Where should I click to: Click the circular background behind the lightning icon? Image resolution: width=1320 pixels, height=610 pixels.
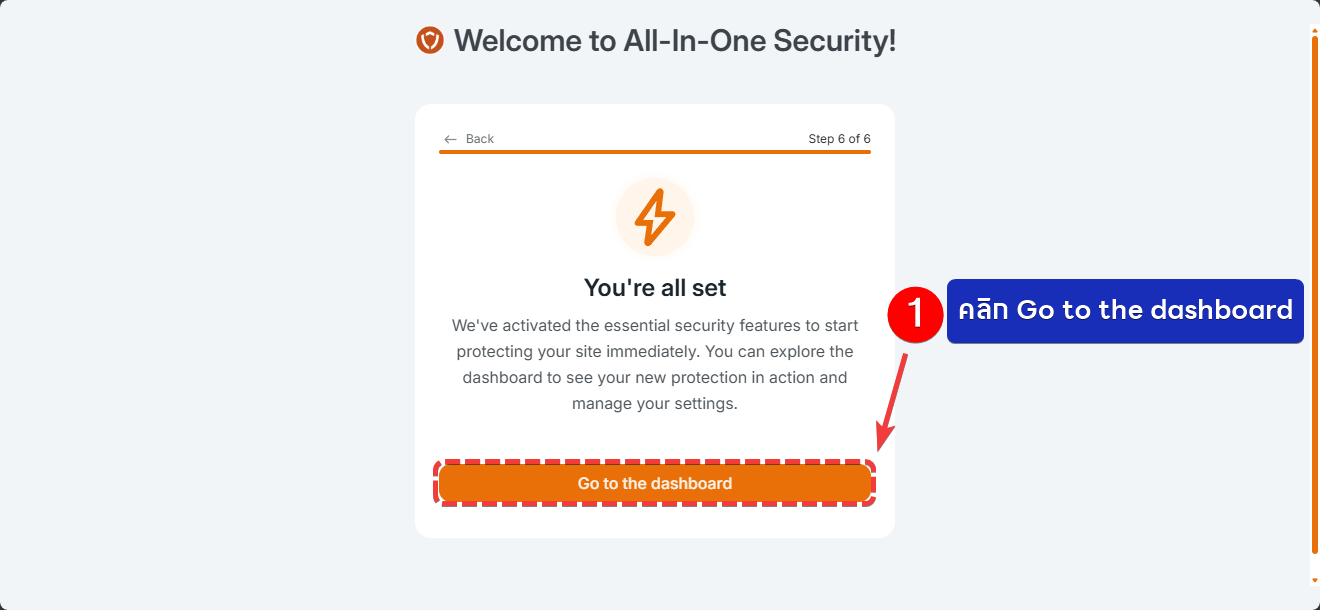(x=655, y=217)
